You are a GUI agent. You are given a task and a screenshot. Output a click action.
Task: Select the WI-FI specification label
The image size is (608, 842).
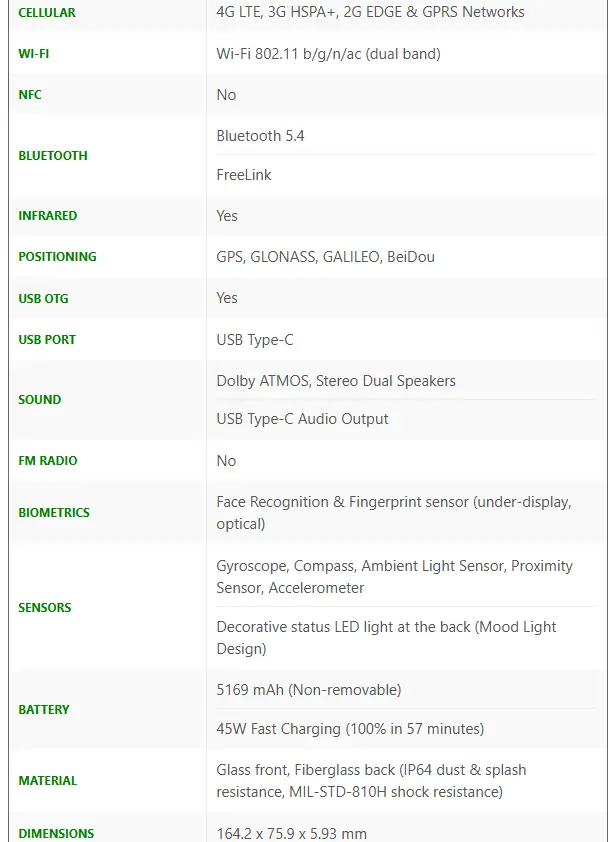click(x=33, y=54)
